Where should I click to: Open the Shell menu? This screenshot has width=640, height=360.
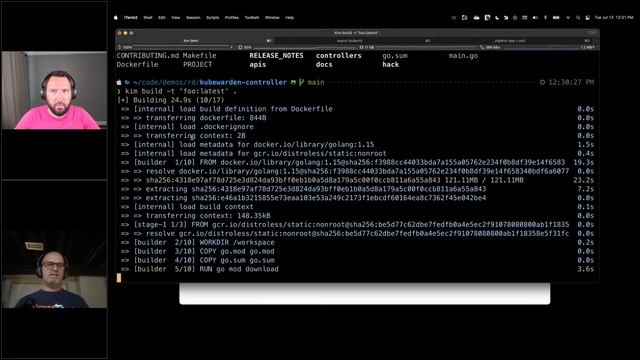tap(148, 18)
